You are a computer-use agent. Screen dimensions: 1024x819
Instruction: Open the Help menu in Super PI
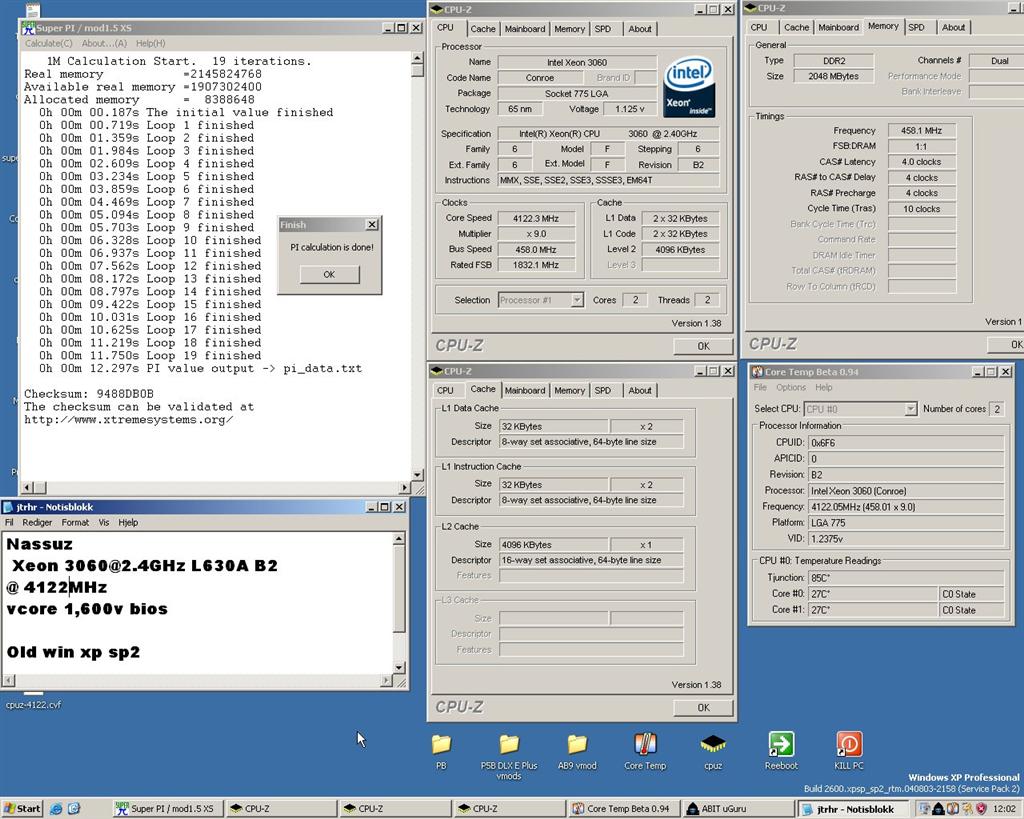tap(151, 43)
